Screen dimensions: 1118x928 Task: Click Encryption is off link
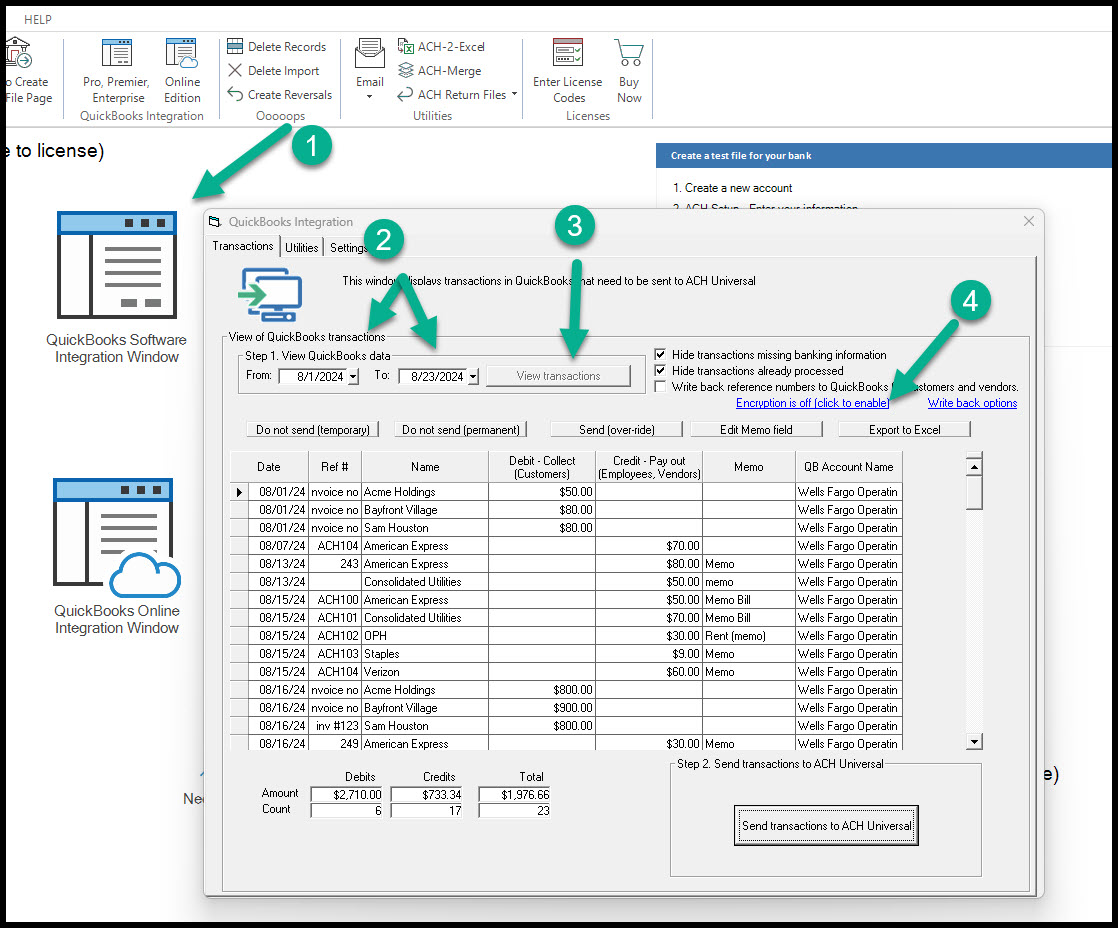tap(812, 403)
